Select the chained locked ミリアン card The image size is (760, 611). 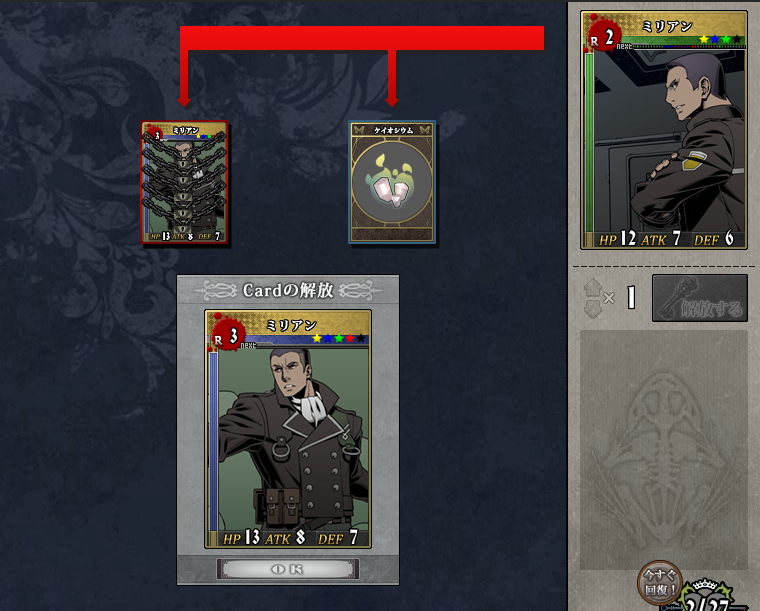(x=184, y=182)
